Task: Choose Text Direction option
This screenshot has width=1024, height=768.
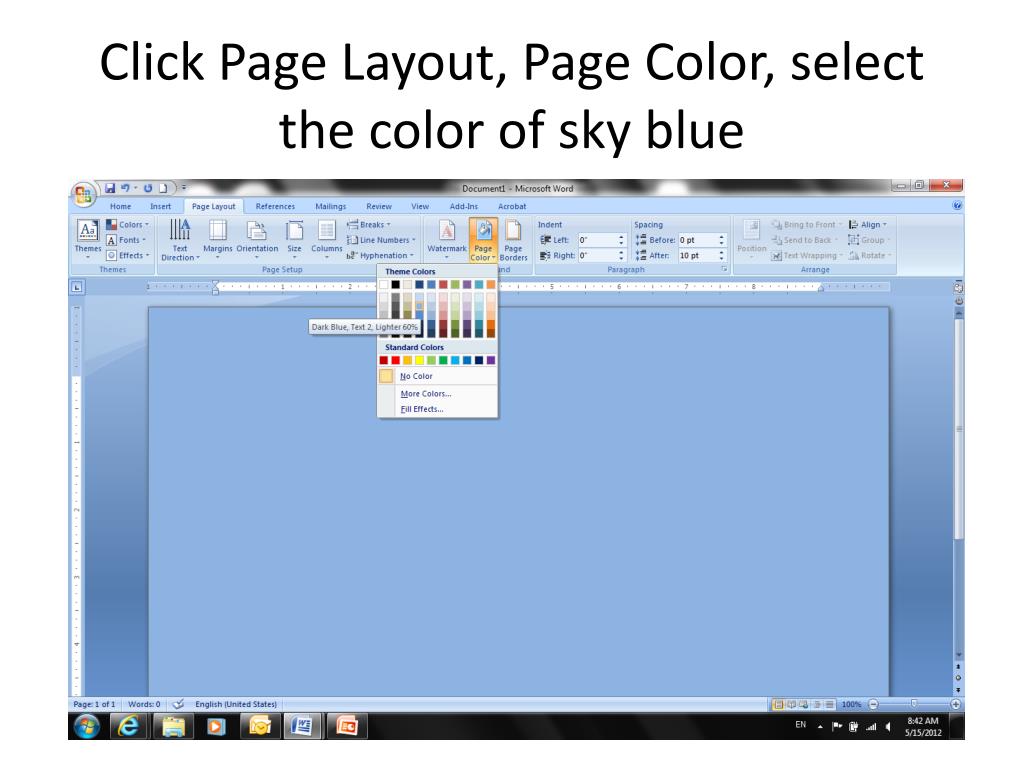Action: pos(180,240)
